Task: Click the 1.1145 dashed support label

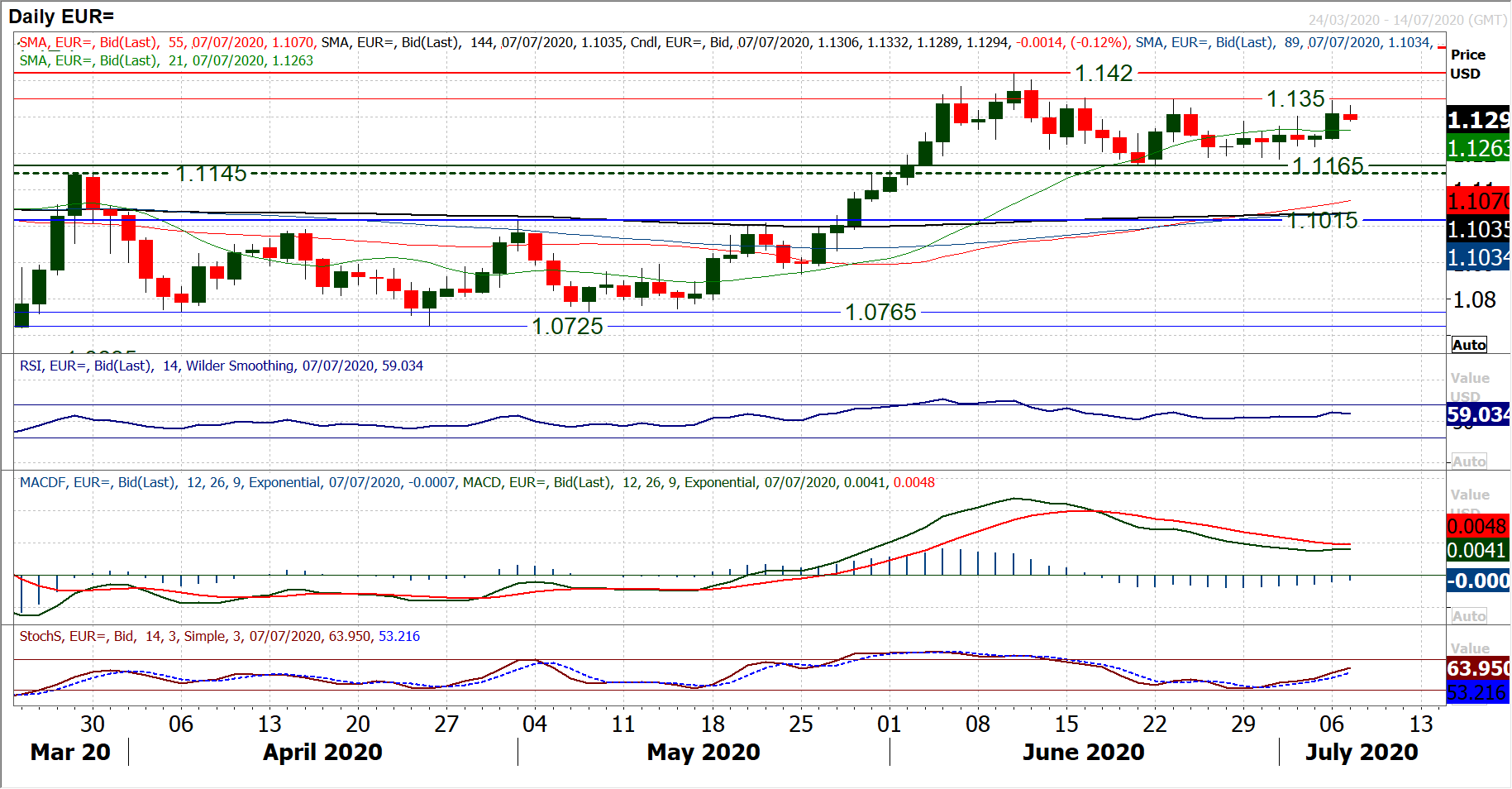Action: 211,174
